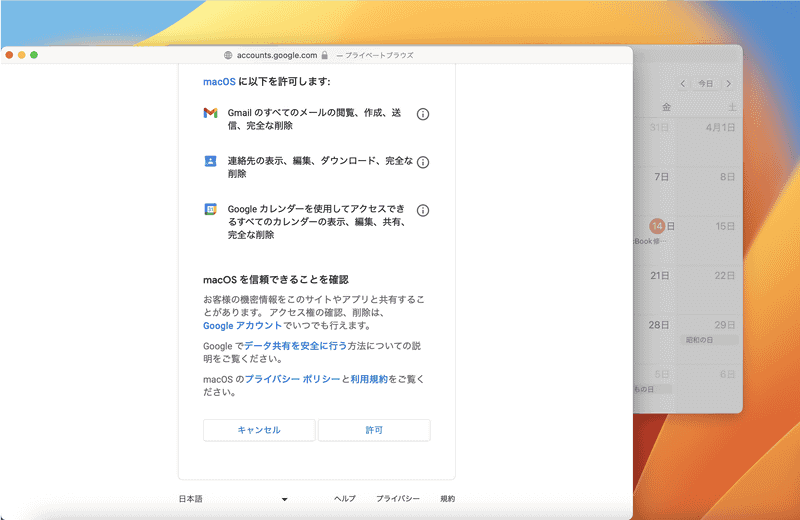800x520 pixels.
Task: Select 28日 in Calendar window
Action: coord(659,325)
